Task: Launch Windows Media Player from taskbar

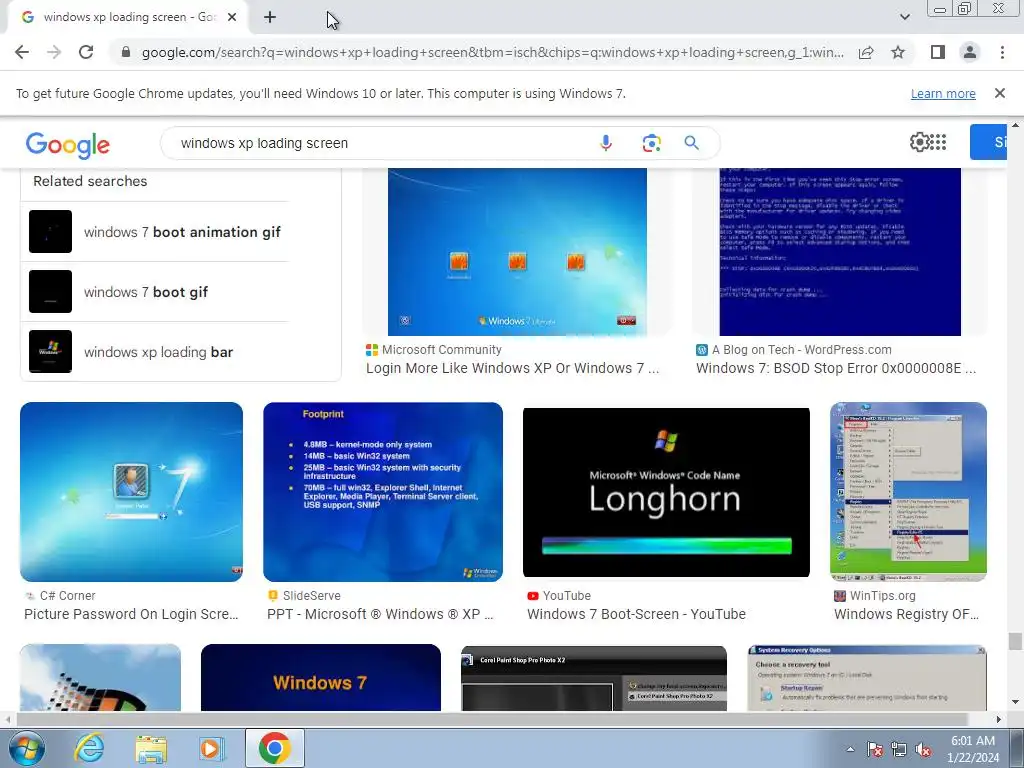Action: tap(212, 748)
